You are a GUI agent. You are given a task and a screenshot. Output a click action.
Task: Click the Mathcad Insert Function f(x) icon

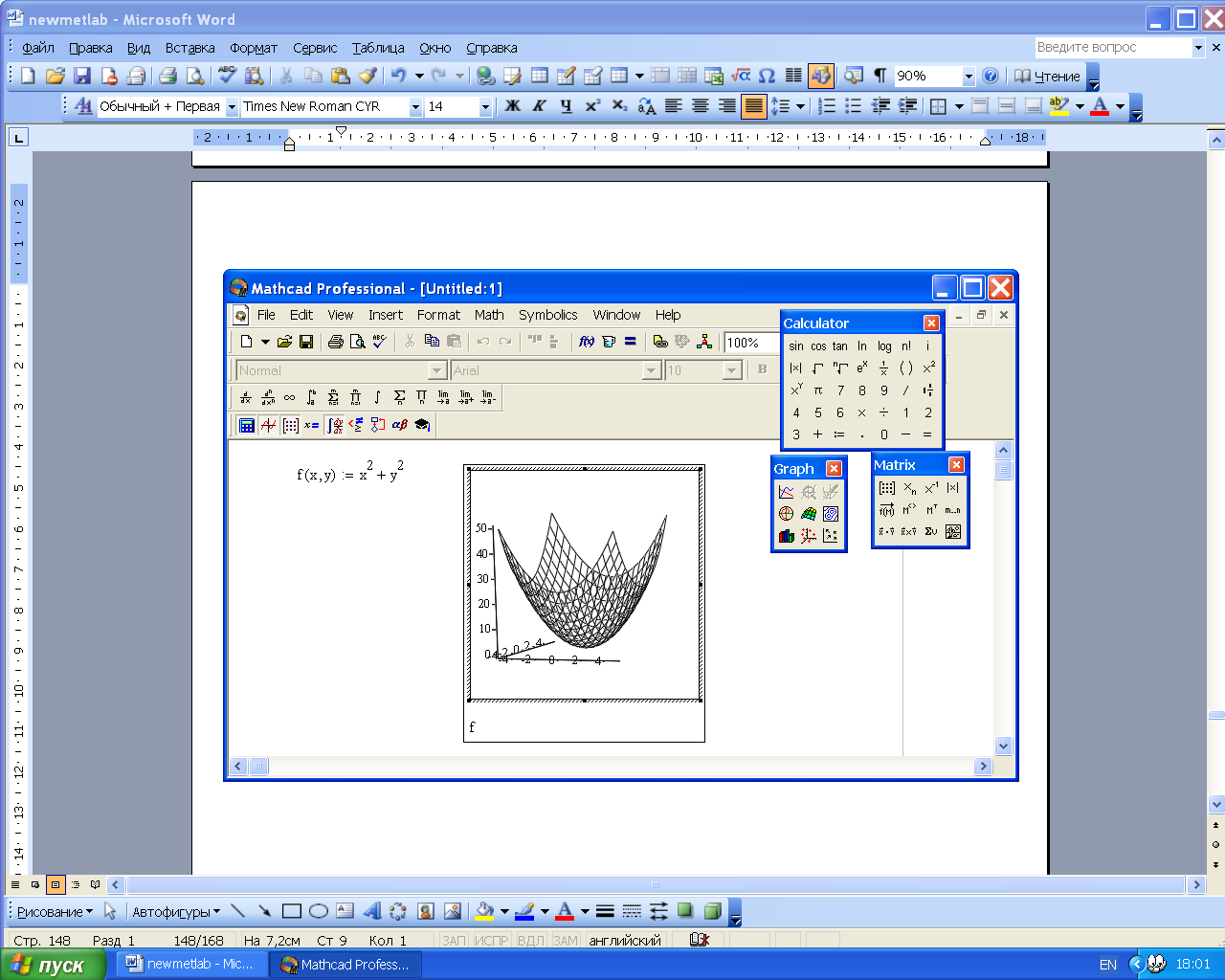587,342
